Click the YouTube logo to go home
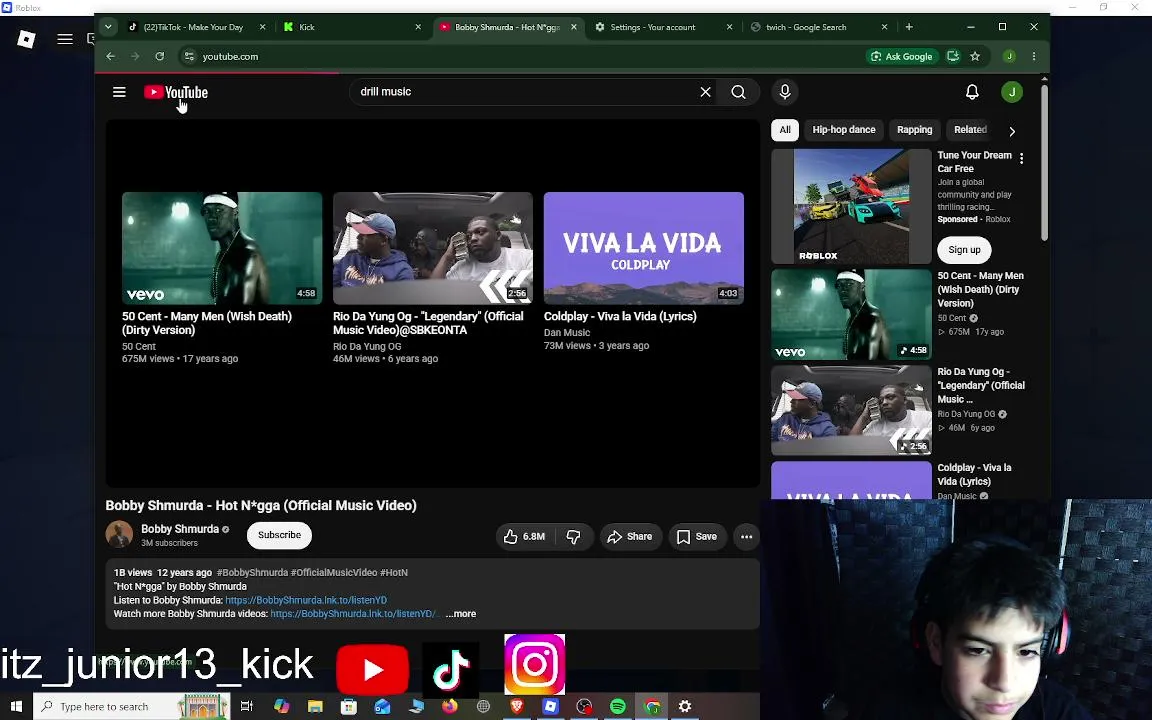Viewport: 1152px width, 720px height. click(176, 92)
